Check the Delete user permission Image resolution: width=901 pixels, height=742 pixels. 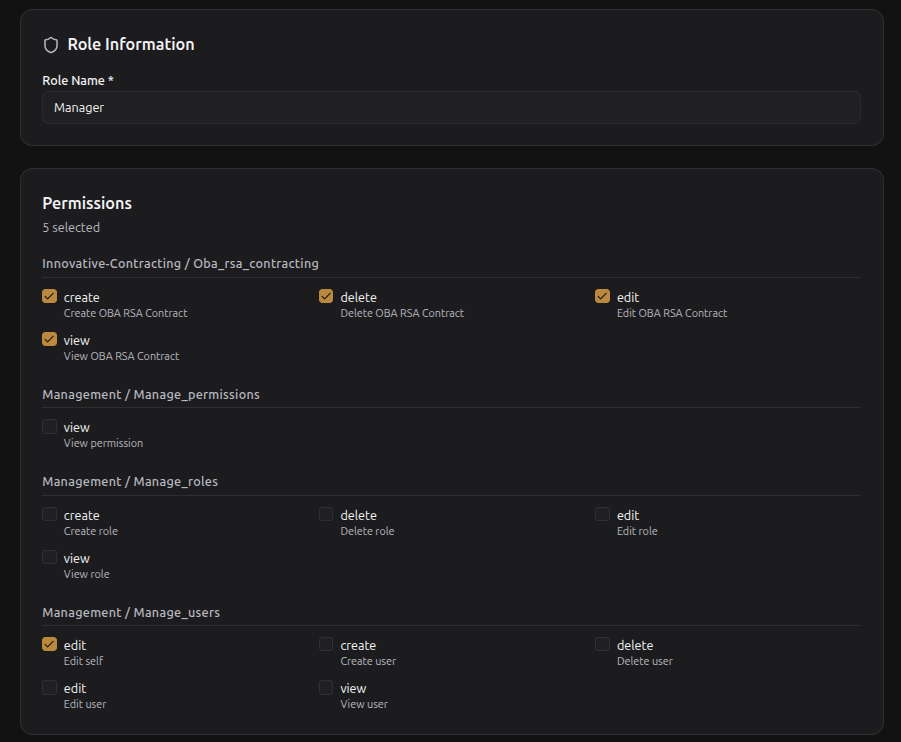point(602,644)
